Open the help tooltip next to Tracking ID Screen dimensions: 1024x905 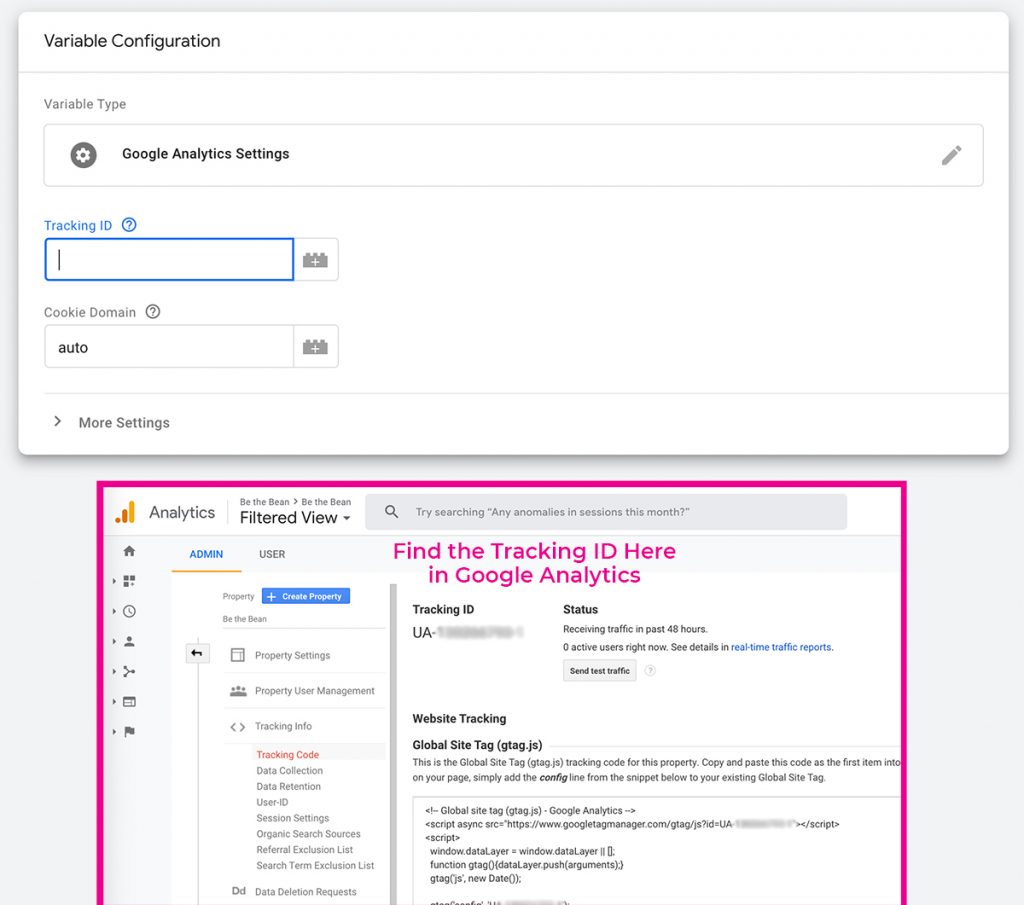129,225
